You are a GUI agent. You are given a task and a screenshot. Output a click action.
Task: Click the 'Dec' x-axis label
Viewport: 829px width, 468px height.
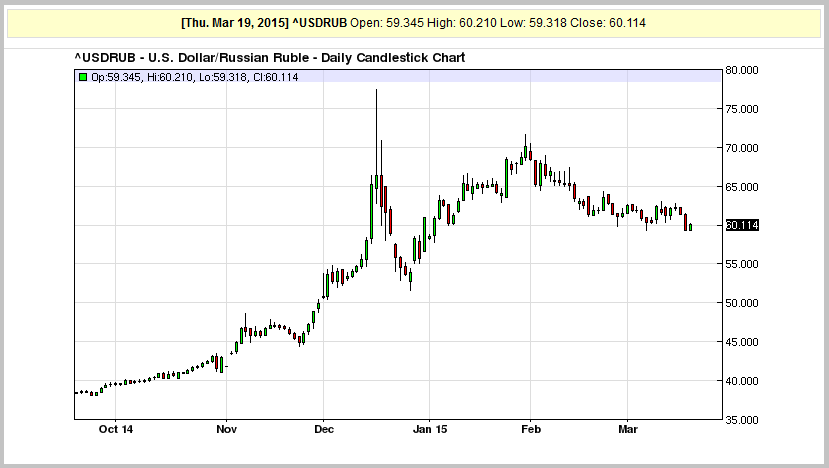(324, 429)
